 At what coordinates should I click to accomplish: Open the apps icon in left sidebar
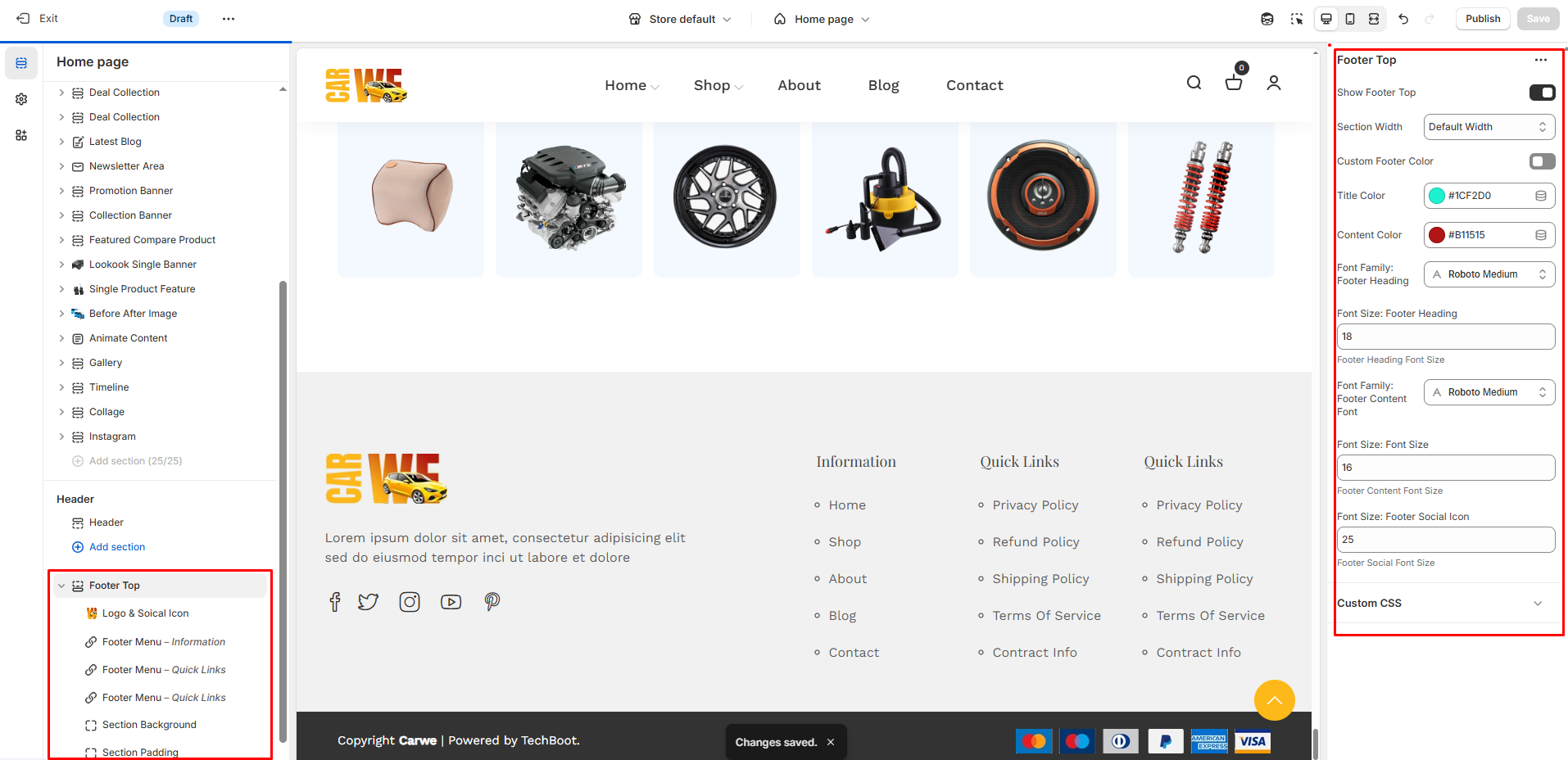coord(21,135)
